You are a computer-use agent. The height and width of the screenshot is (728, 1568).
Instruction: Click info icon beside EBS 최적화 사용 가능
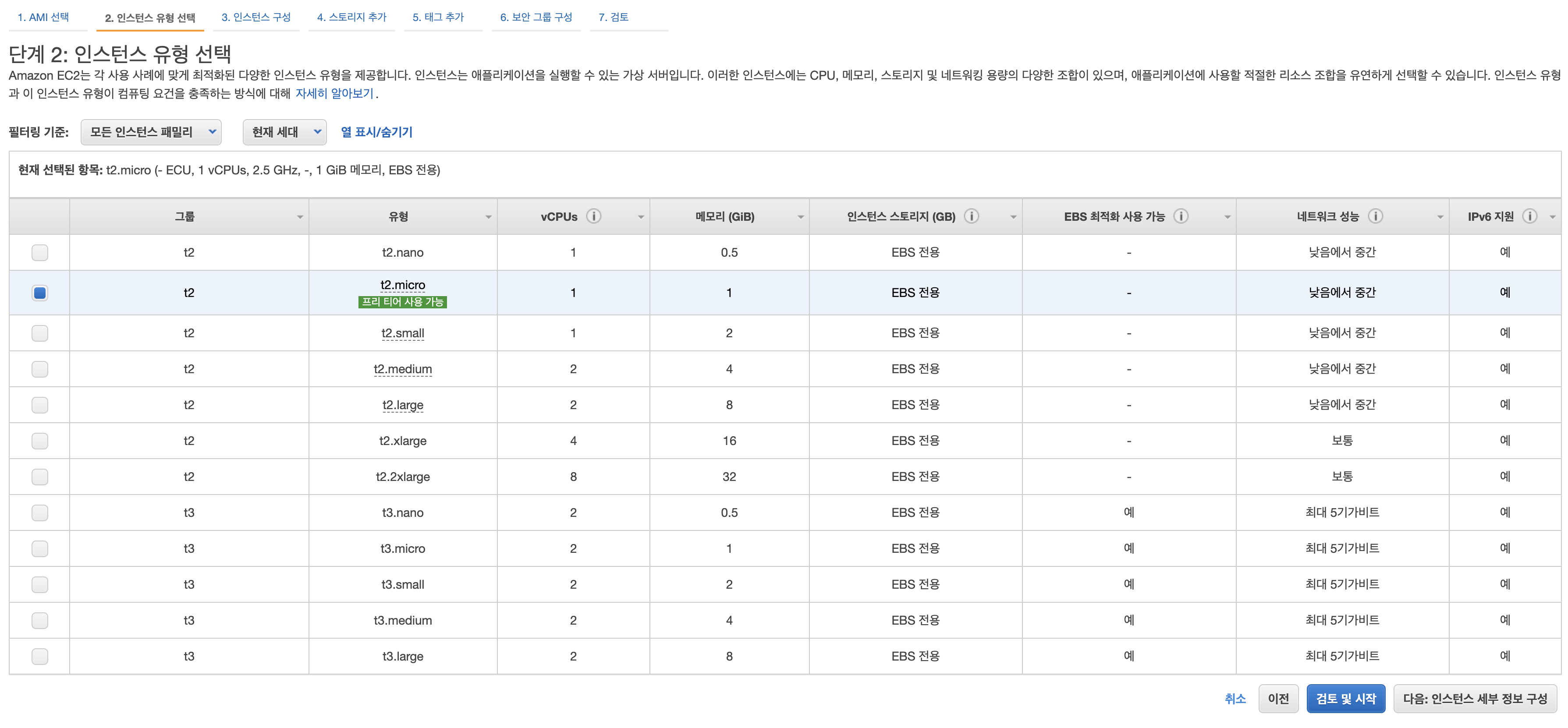[1181, 216]
